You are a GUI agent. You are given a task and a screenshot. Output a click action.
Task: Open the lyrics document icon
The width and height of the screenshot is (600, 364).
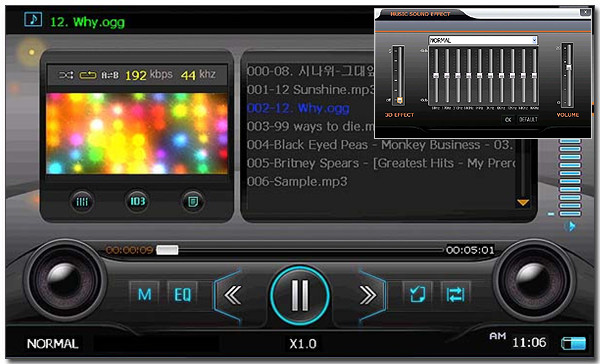pos(192,201)
